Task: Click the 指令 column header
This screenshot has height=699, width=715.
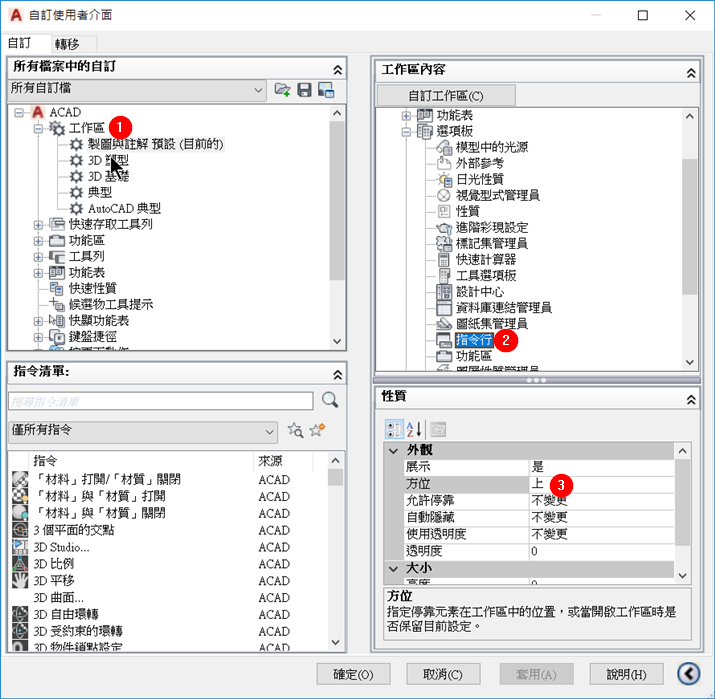Action: [x=140, y=461]
